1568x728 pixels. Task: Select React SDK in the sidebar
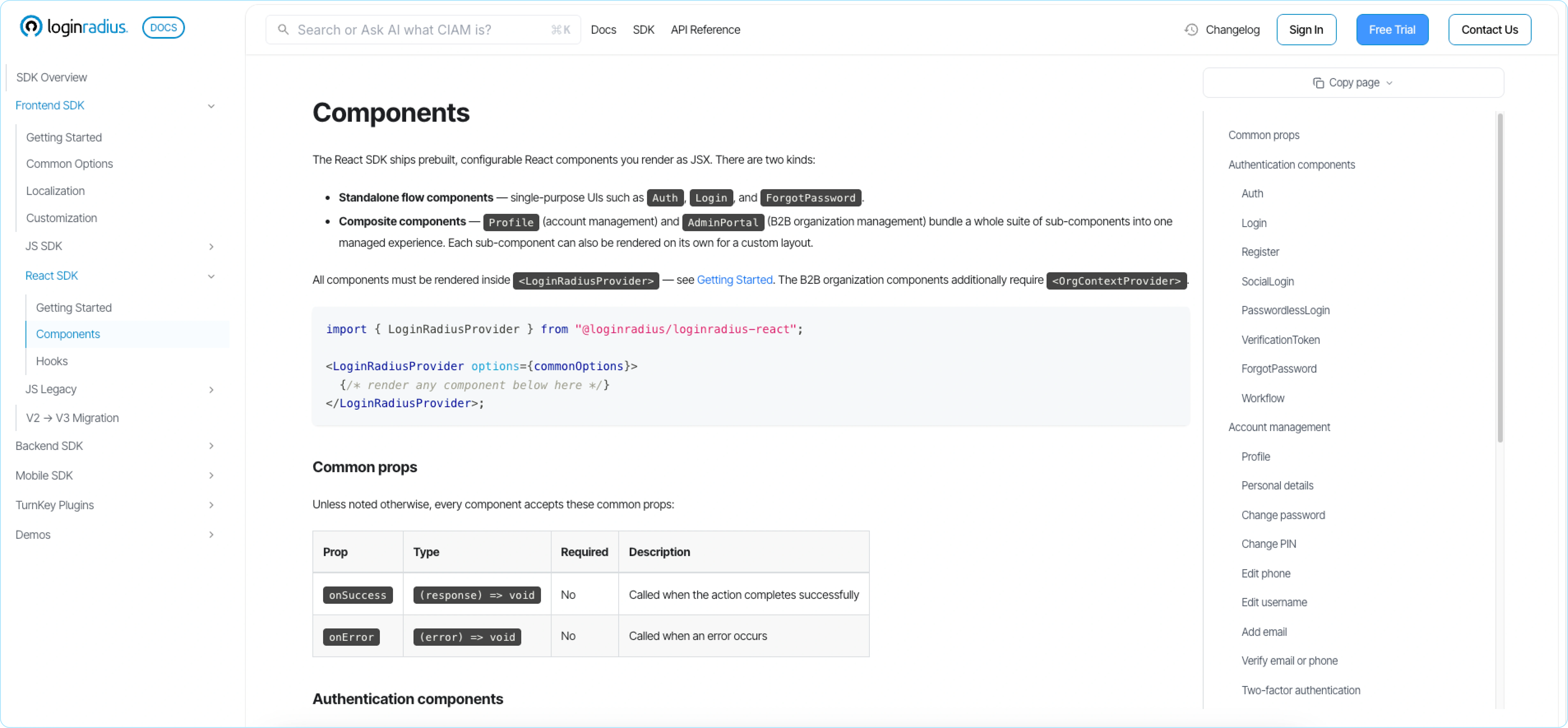point(52,276)
